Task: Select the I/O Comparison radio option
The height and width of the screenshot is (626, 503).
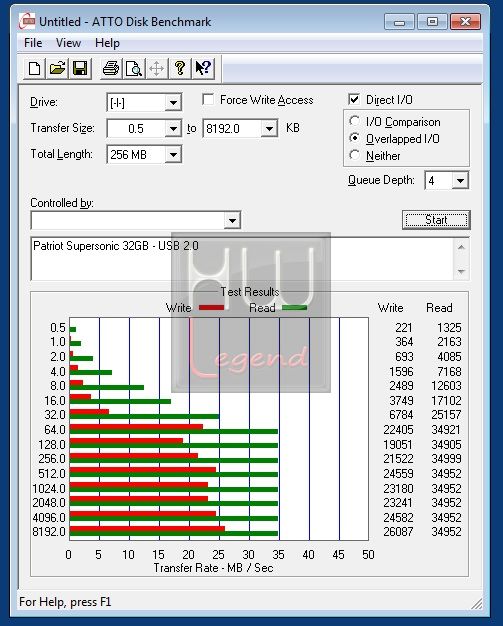Action: (354, 121)
